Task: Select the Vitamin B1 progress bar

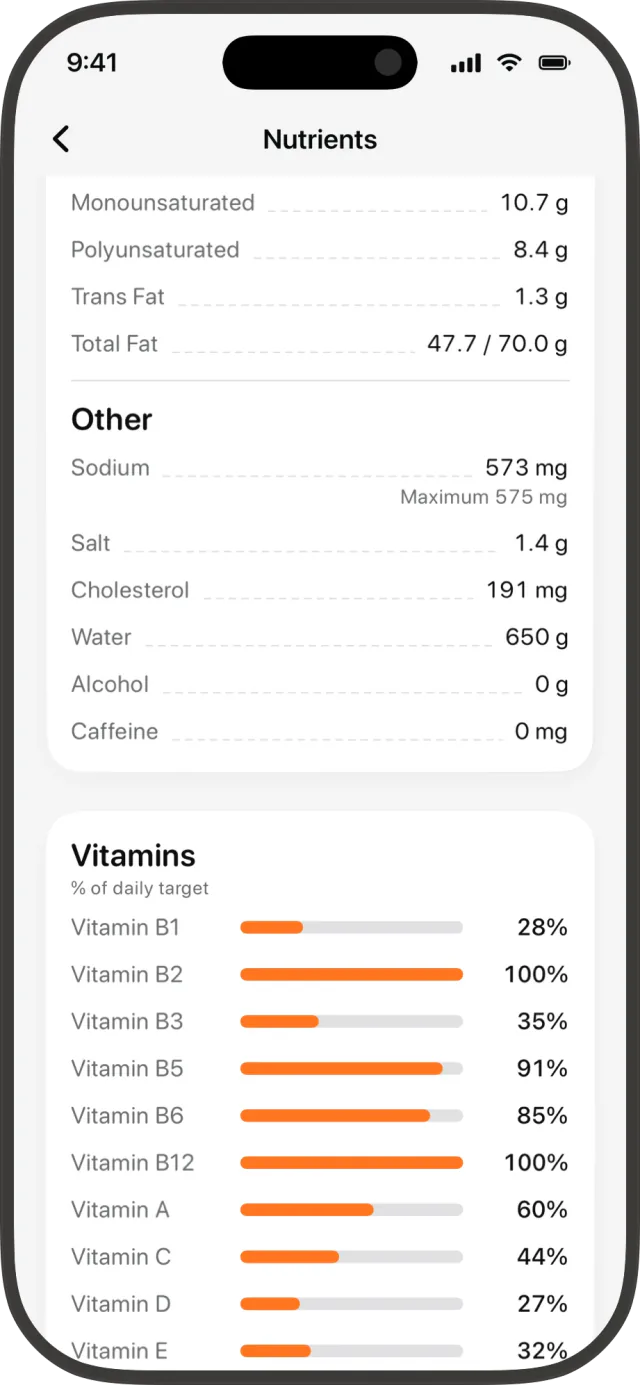Action: point(351,928)
